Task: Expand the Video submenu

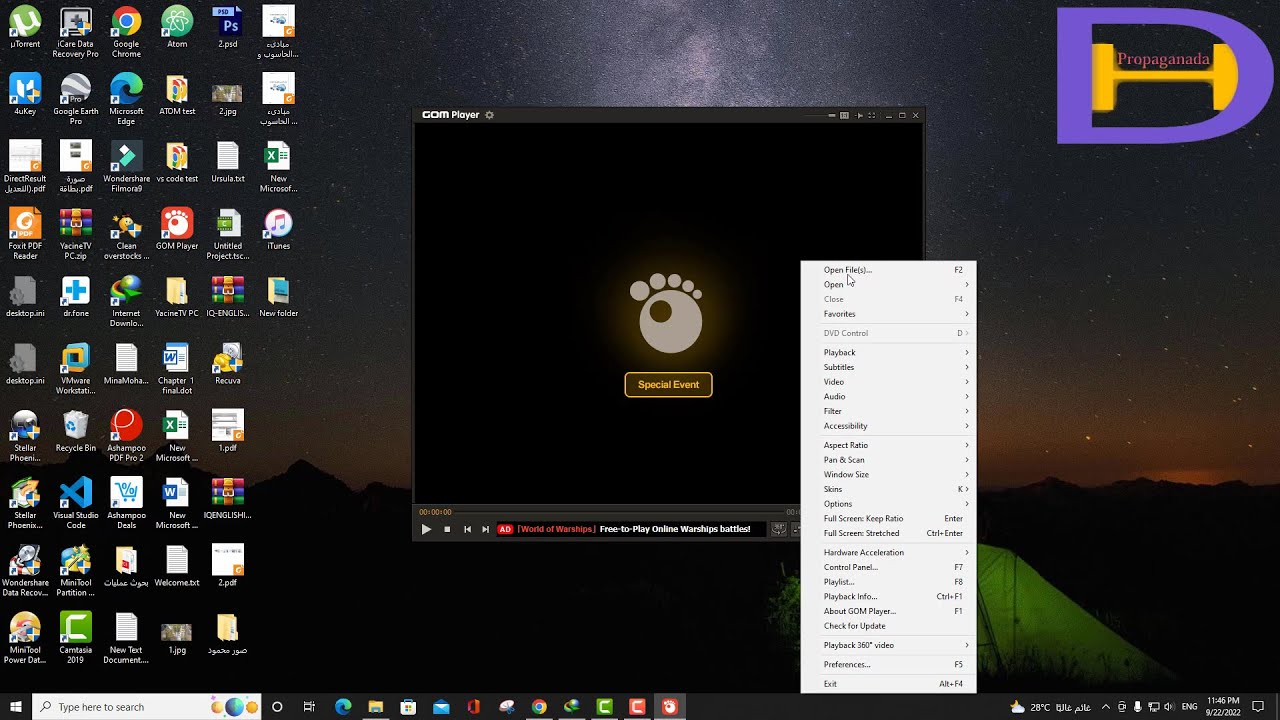Action: click(x=888, y=382)
